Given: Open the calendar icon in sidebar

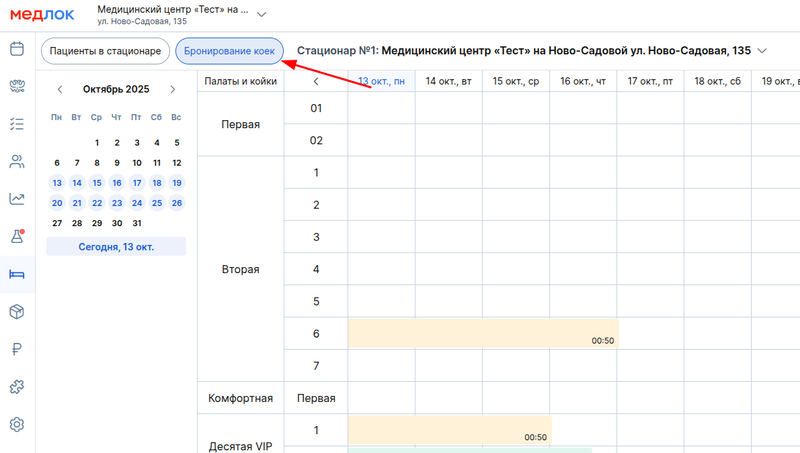Looking at the screenshot, I should coord(16,49).
